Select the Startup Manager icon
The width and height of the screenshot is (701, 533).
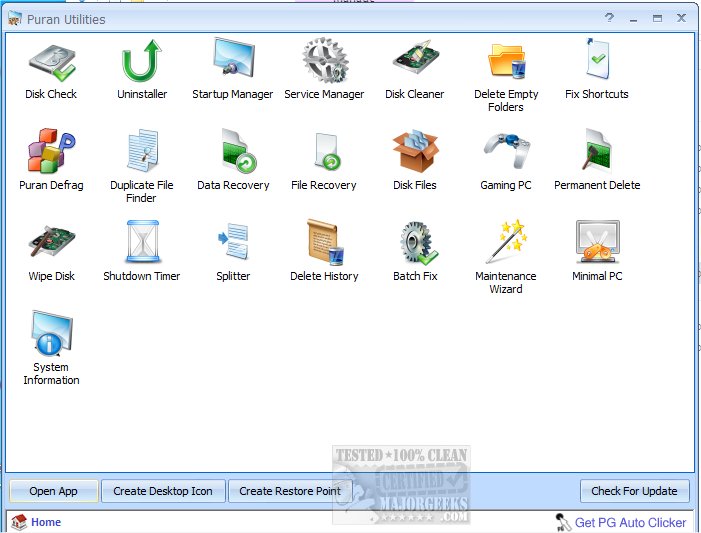[x=233, y=62]
